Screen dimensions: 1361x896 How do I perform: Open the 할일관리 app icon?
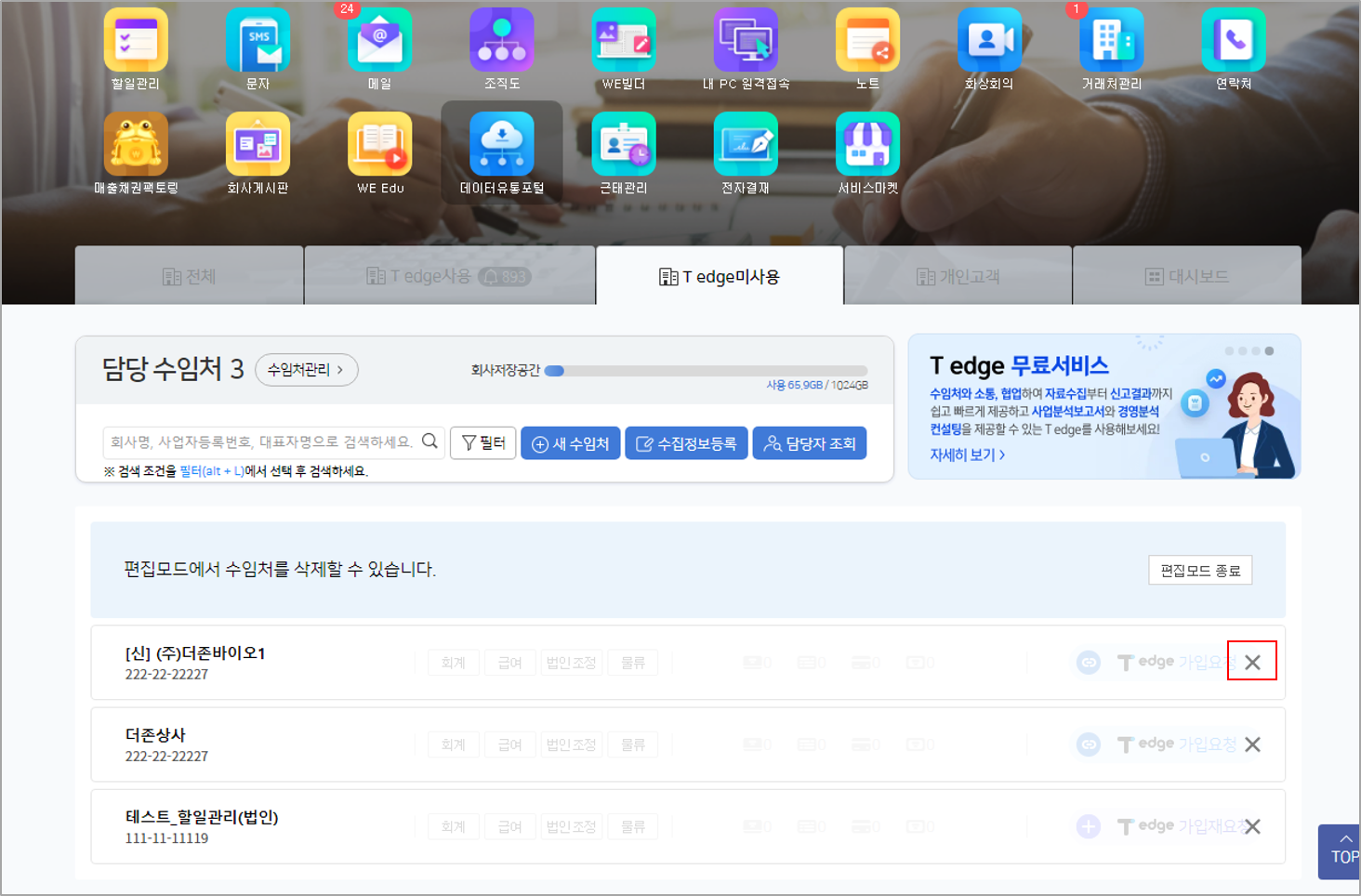pos(136,41)
